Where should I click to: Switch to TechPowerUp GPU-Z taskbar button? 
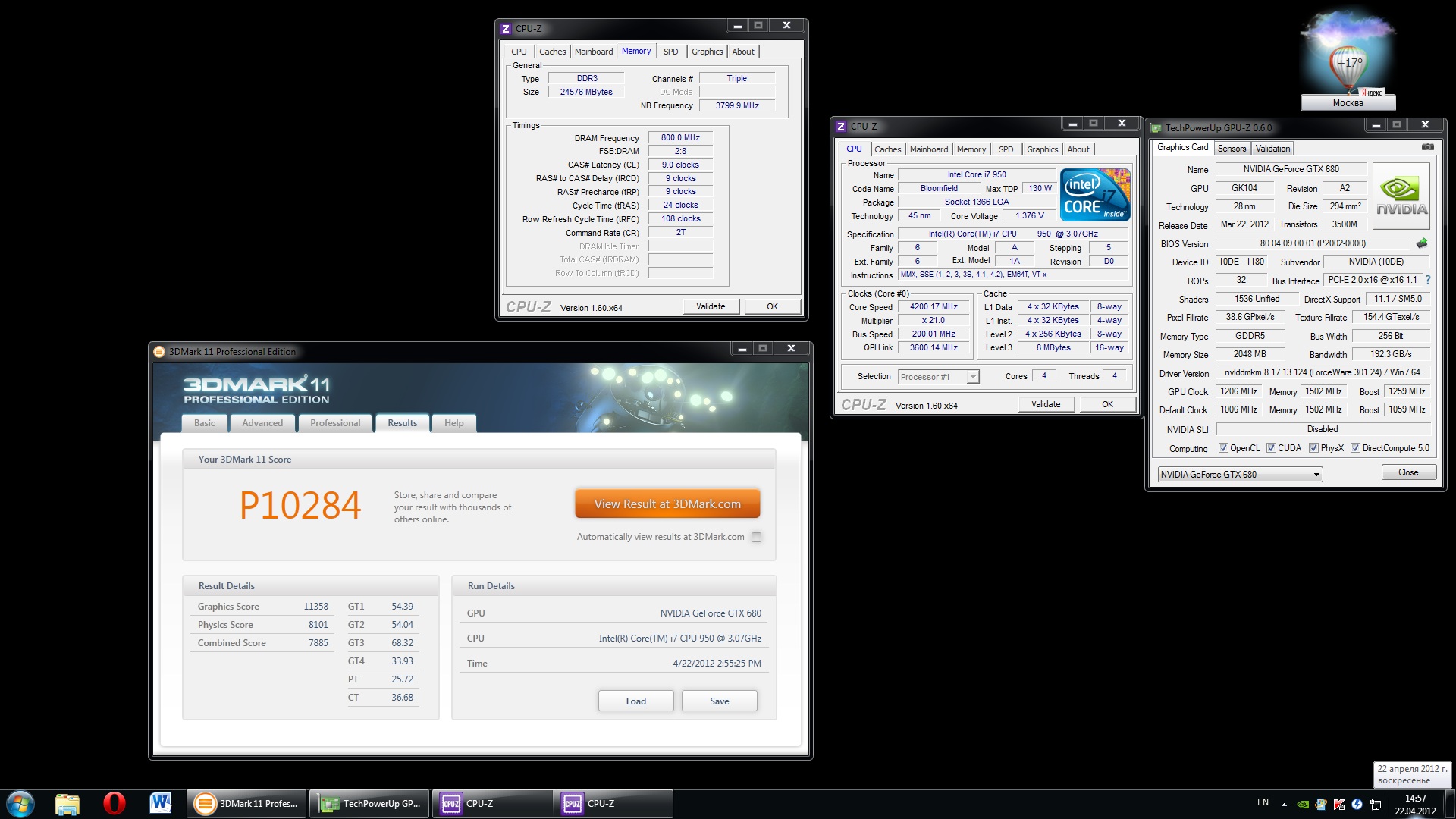coord(369,804)
